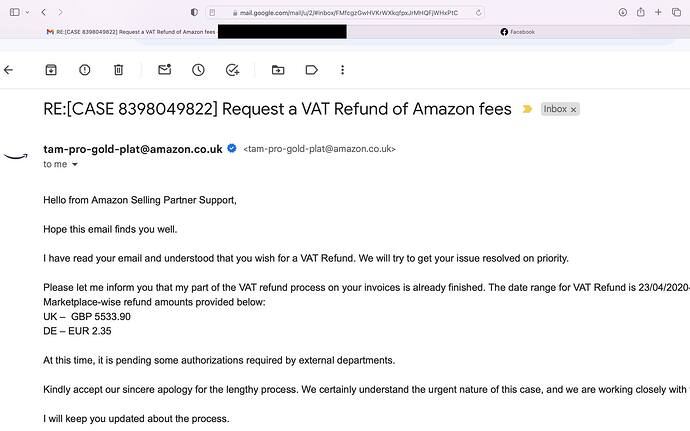Toggle the yellow importance marker
The height and width of the screenshot is (431, 690).
coord(527,109)
